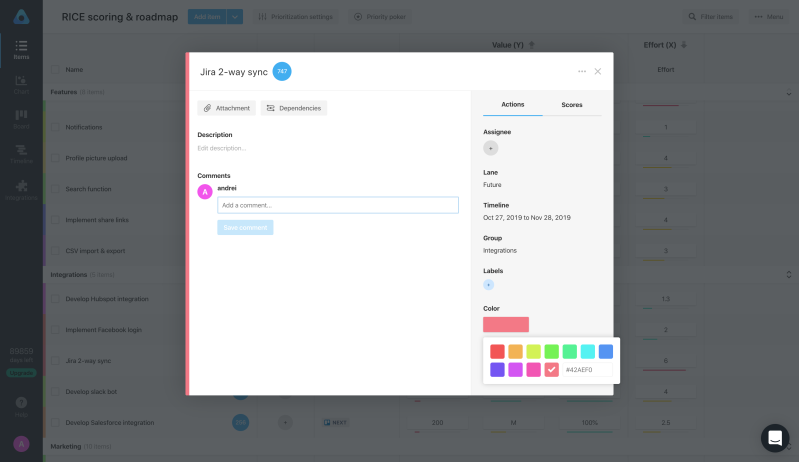
Task: Collapse the Features group chevron
Action: click(x=789, y=93)
